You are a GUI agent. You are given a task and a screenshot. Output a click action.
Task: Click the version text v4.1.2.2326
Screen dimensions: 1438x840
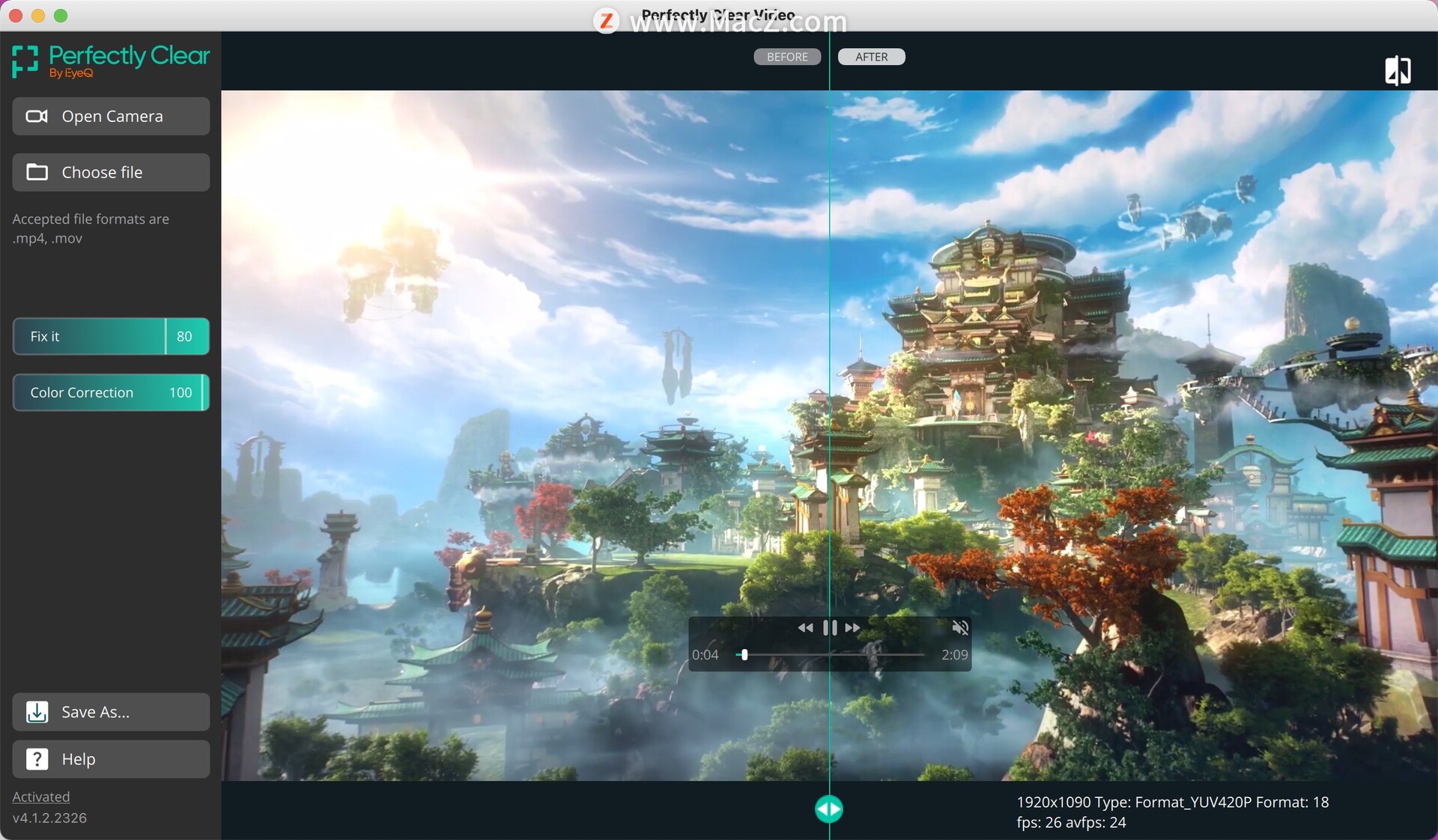(49, 818)
